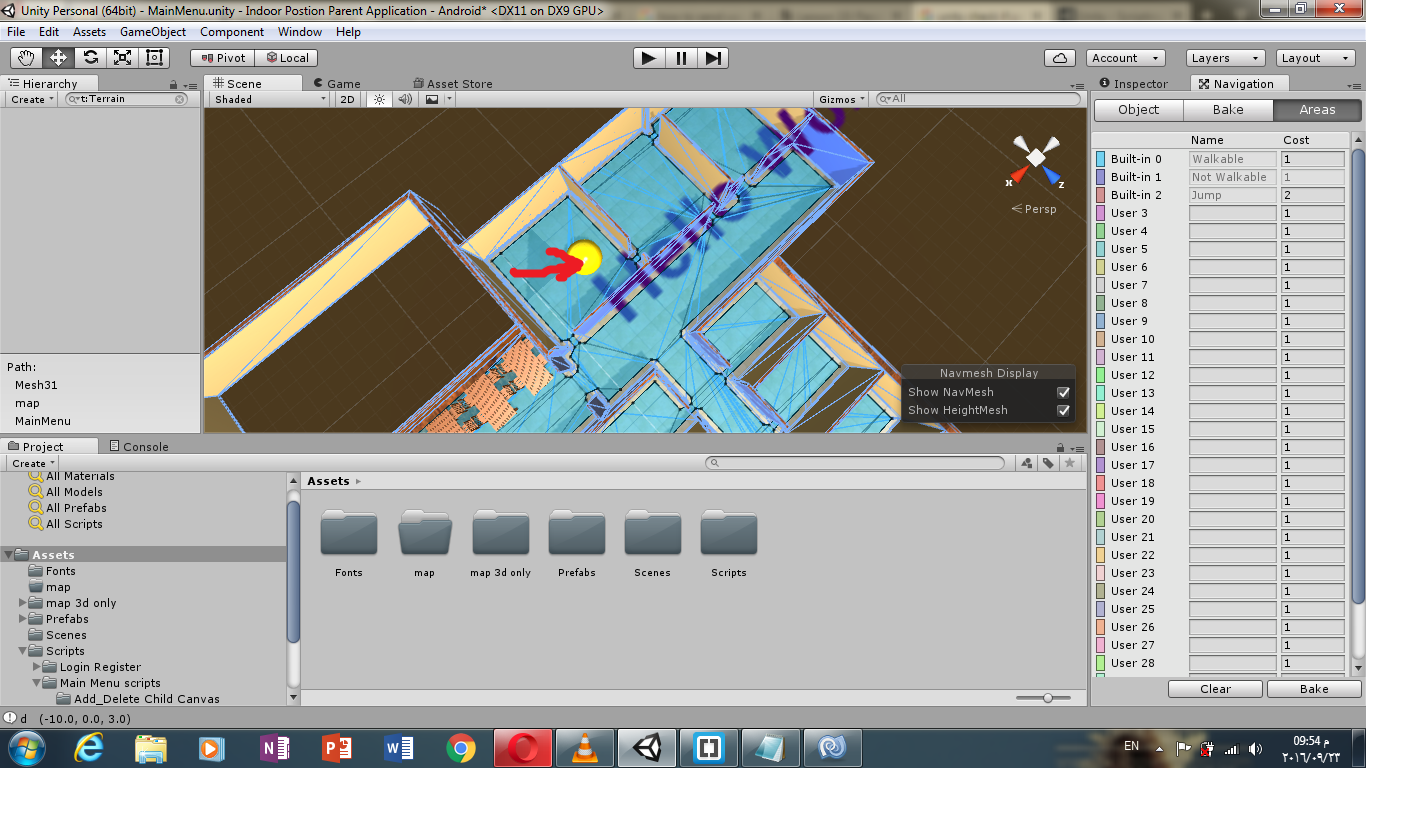Open VLC media player from the taskbar
Image resolution: width=1416 pixels, height=840 pixels.
(585, 748)
